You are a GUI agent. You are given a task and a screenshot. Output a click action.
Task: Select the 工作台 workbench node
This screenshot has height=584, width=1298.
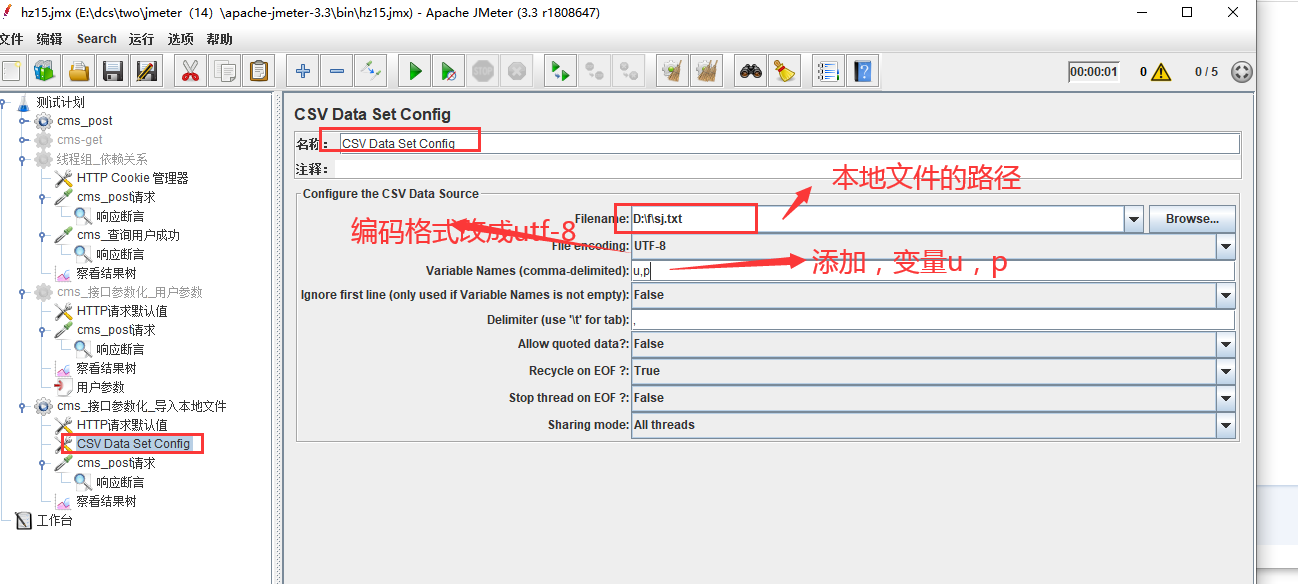click(55, 520)
